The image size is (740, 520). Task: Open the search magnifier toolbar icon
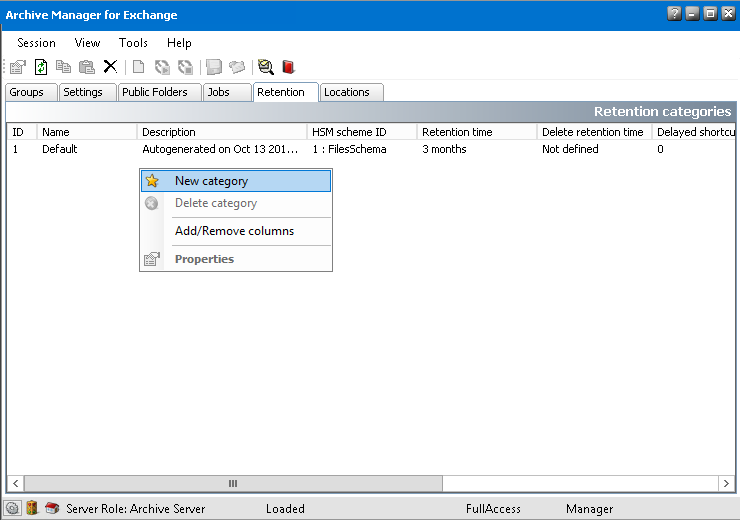(265, 67)
